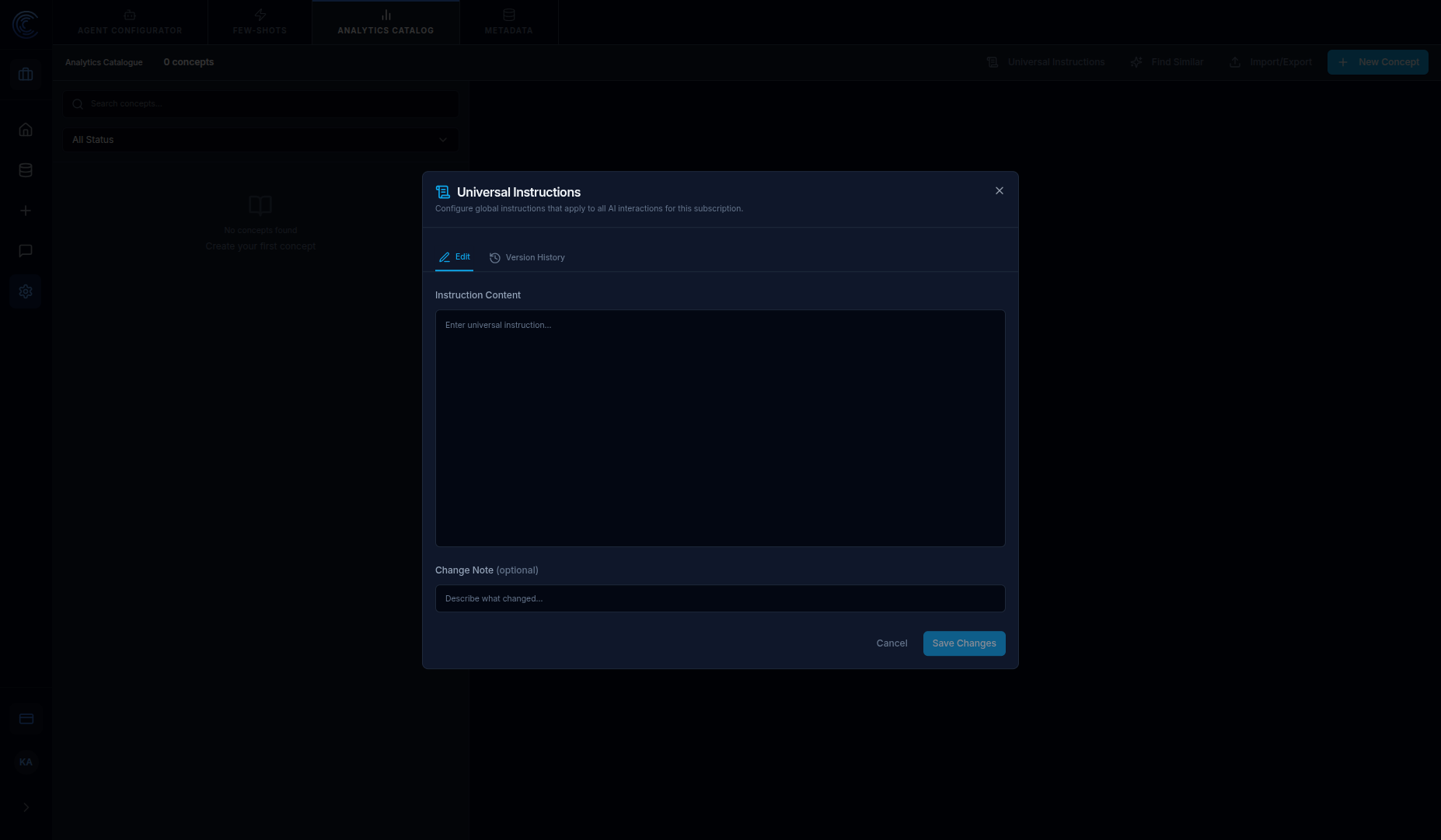1441x840 pixels.
Task: Go to Home via sidebar icon
Action: coord(26,130)
